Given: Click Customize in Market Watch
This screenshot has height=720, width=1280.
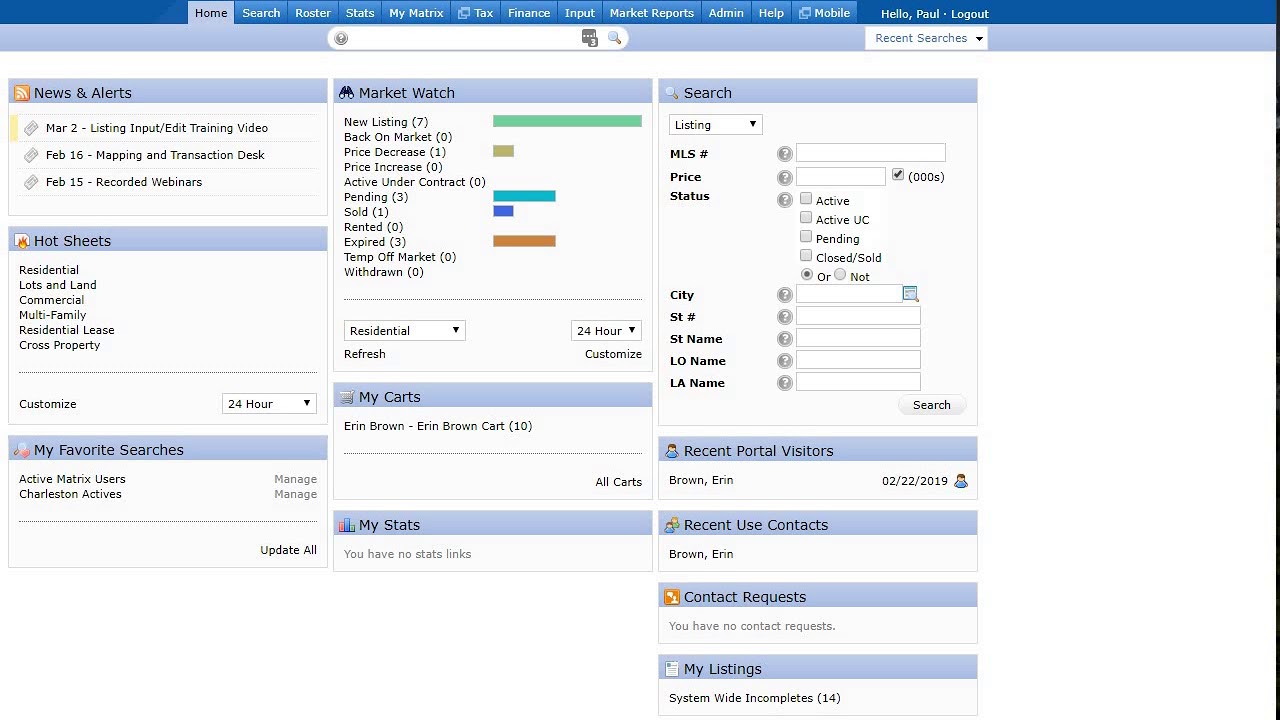Looking at the screenshot, I should pos(613,354).
